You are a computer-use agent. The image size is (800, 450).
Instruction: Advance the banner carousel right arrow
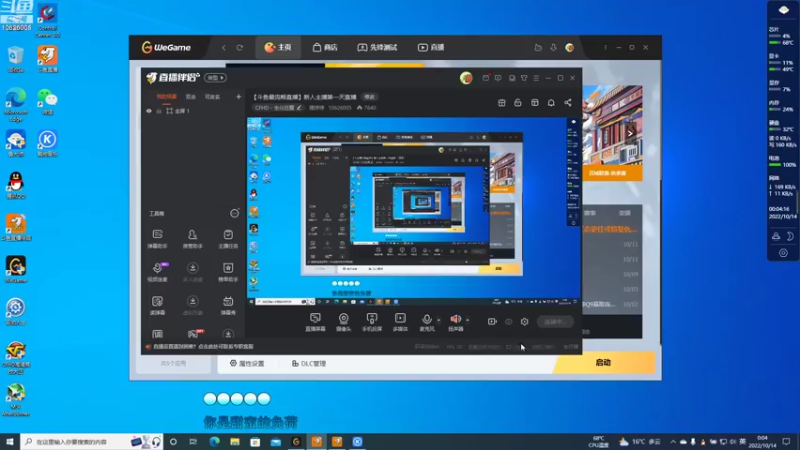(x=630, y=133)
